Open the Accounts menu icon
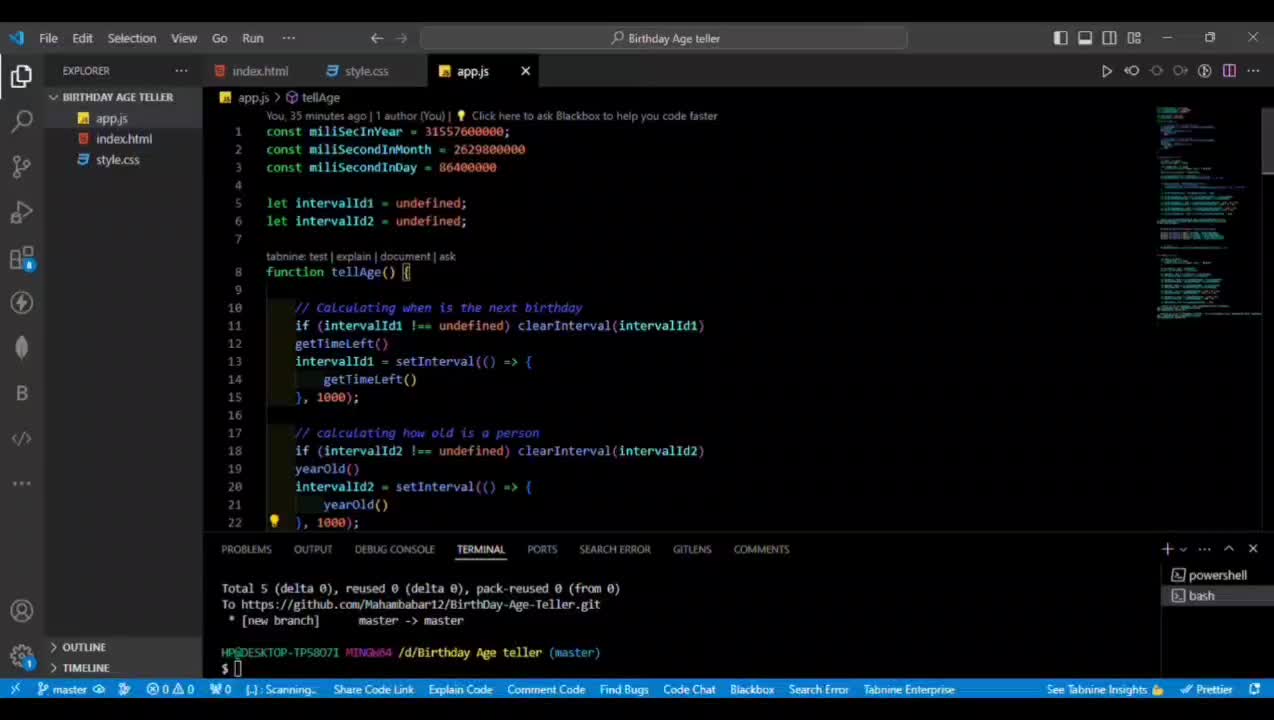 coord(22,611)
